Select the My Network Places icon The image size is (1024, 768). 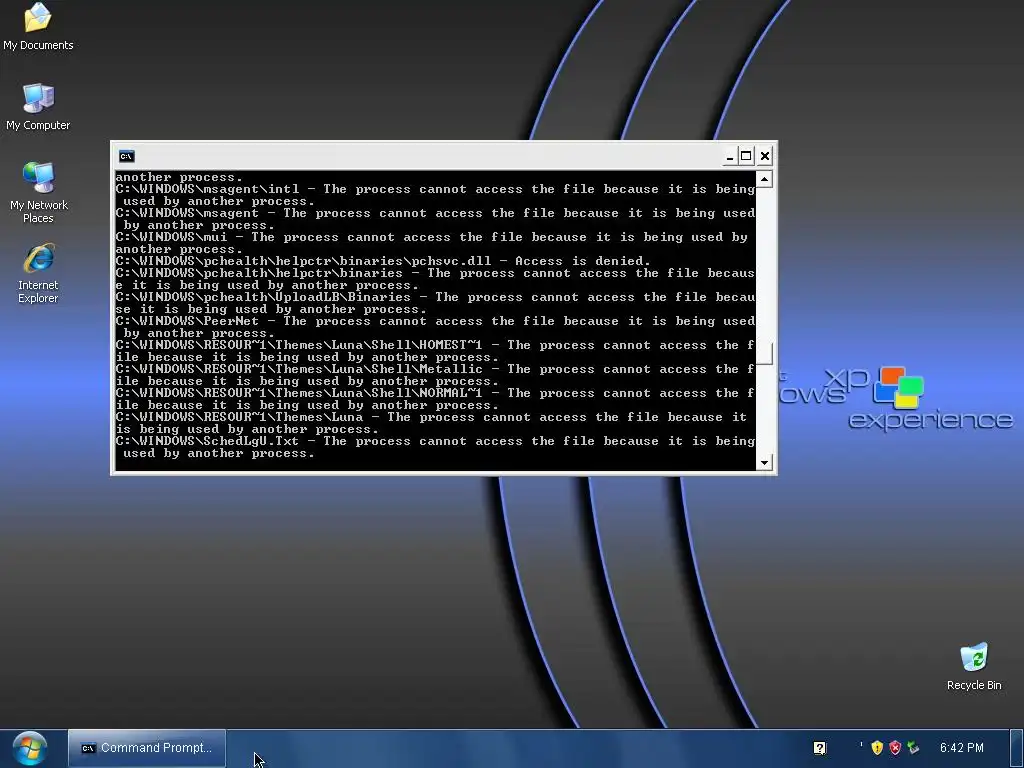coord(39,193)
